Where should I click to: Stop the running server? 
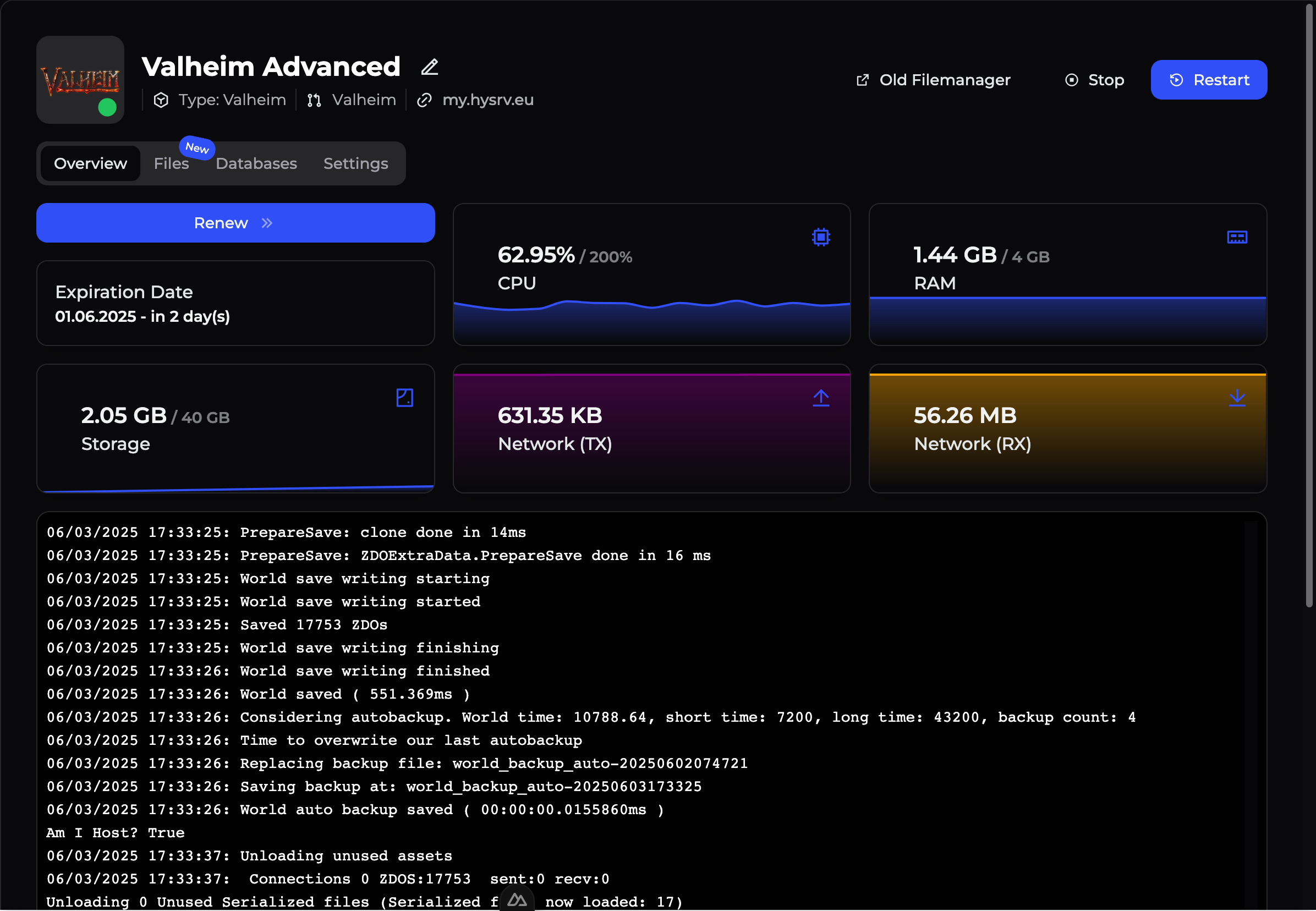1095,80
